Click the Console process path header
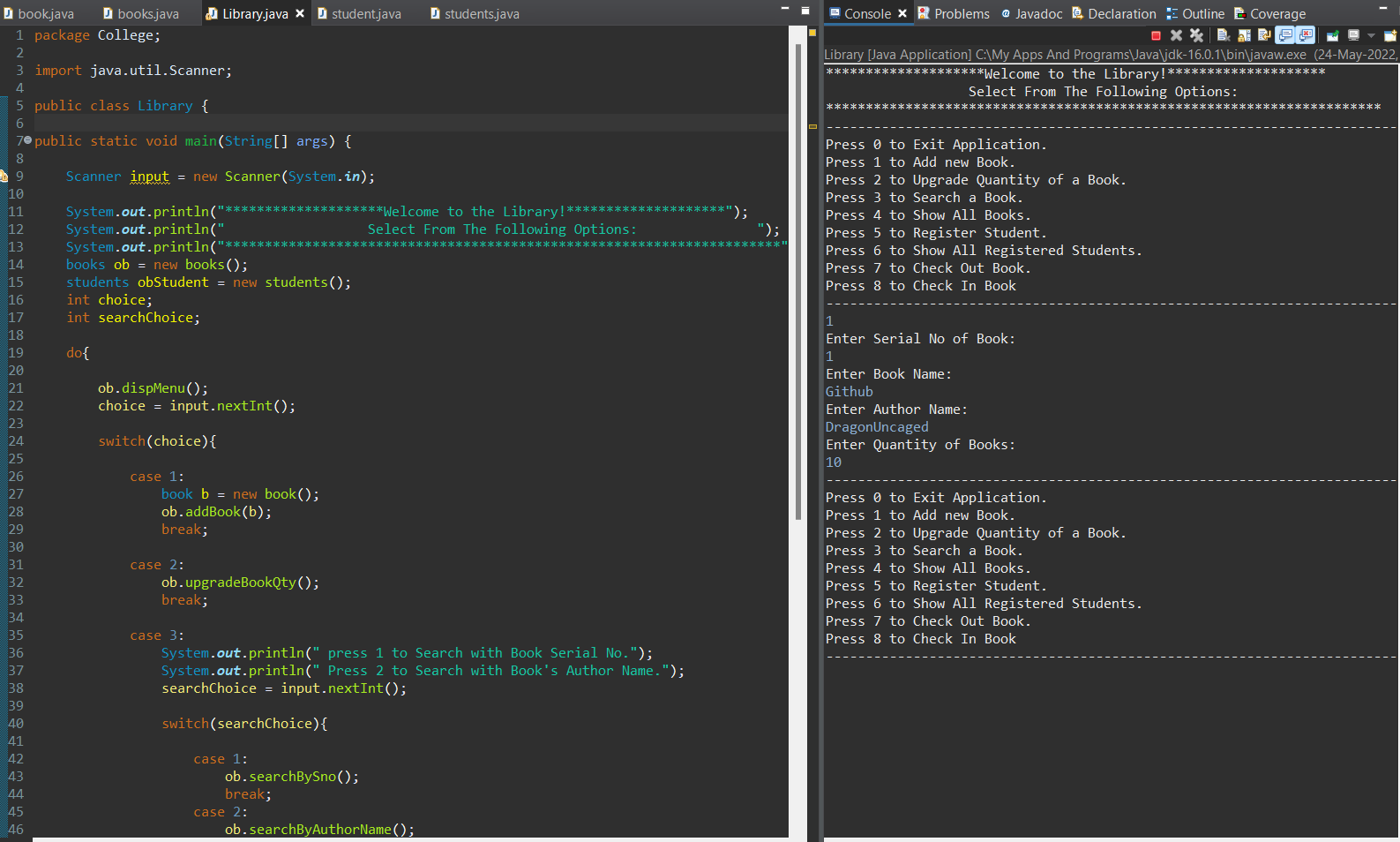This screenshot has height=842, width=1400. click(x=1111, y=55)
